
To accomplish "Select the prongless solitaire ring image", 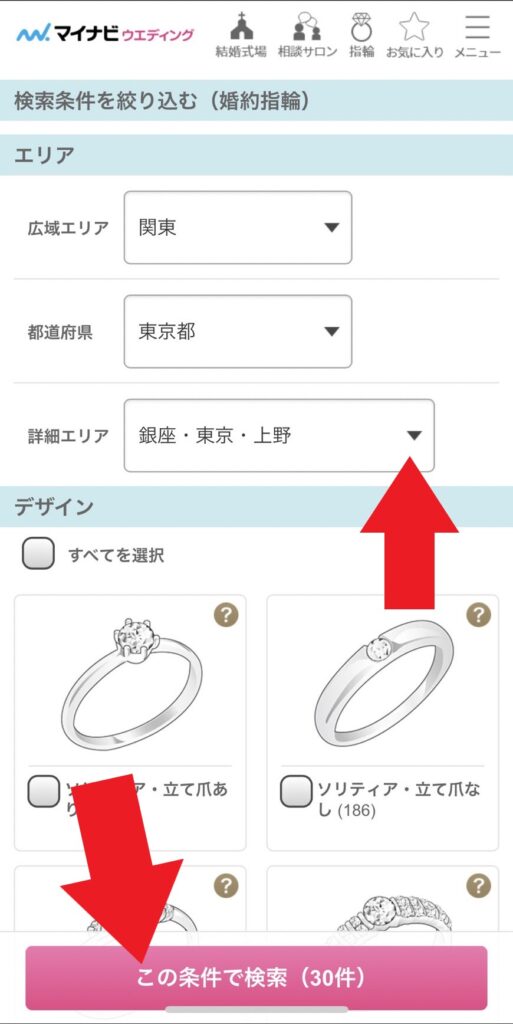I will [384, 682].
